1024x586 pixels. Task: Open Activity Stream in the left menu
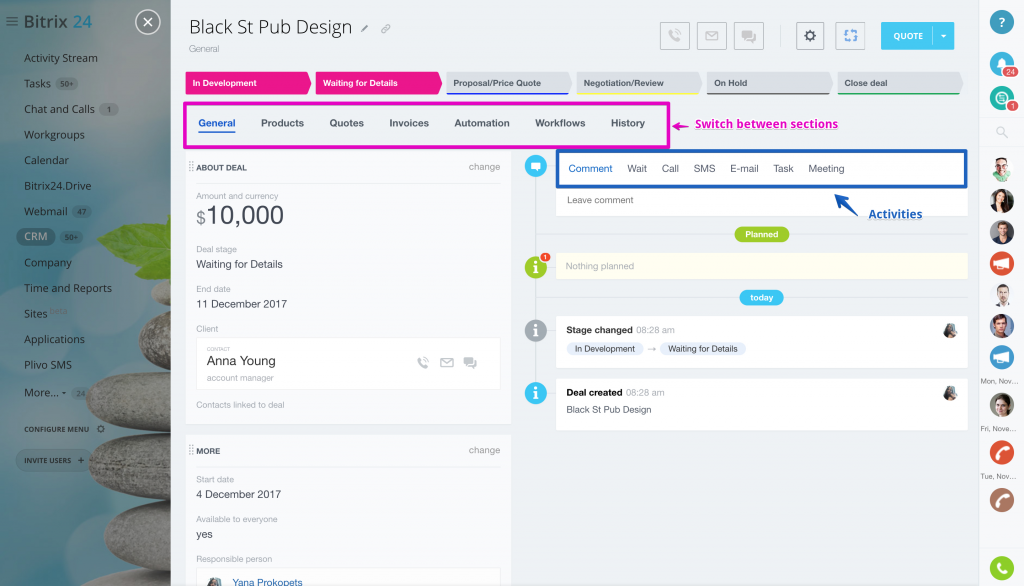point(61,58)
